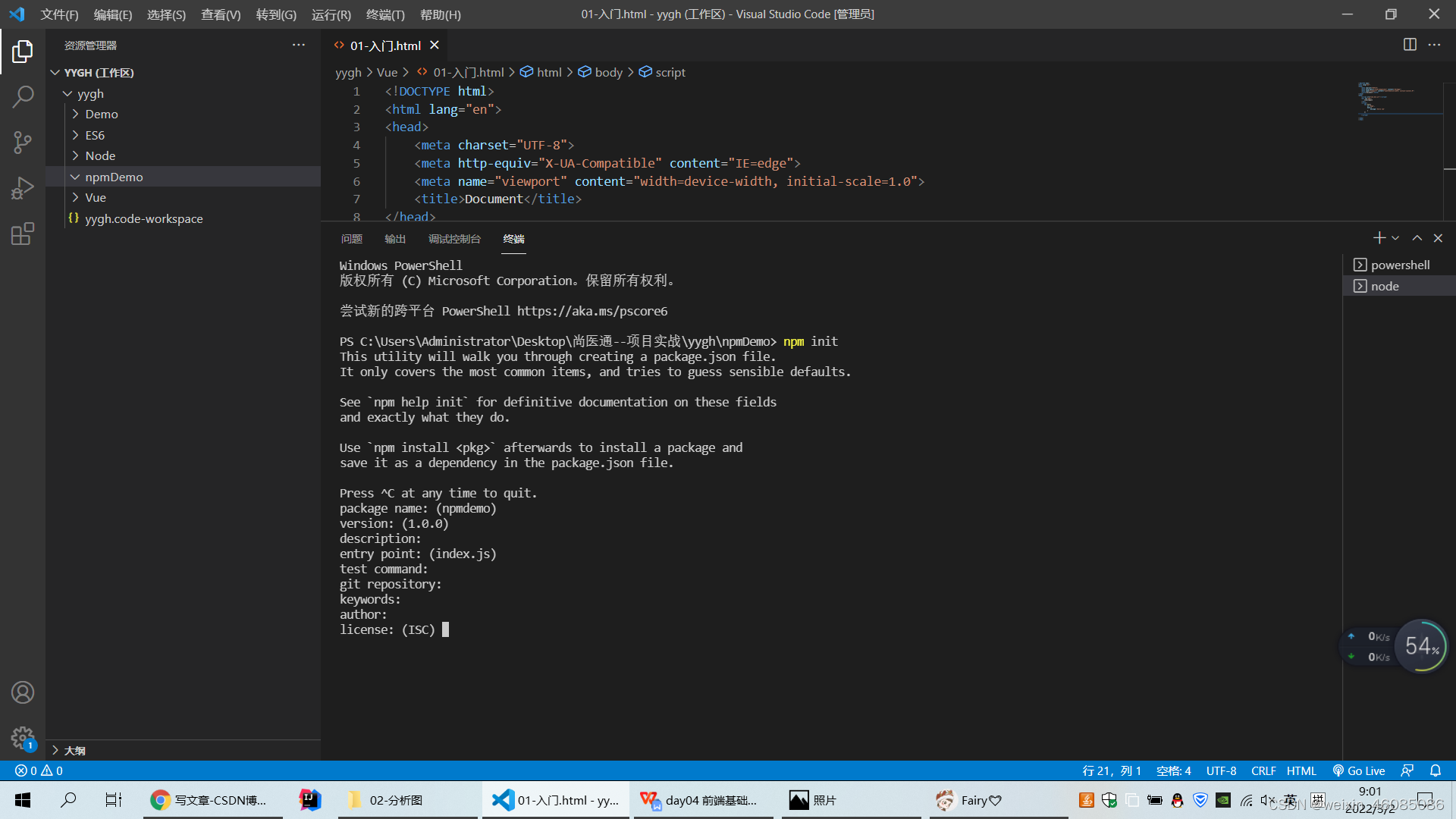This screenshot has height=819, width=1456.
Task: Open the Source Control view
Action: tap(23, 142)
